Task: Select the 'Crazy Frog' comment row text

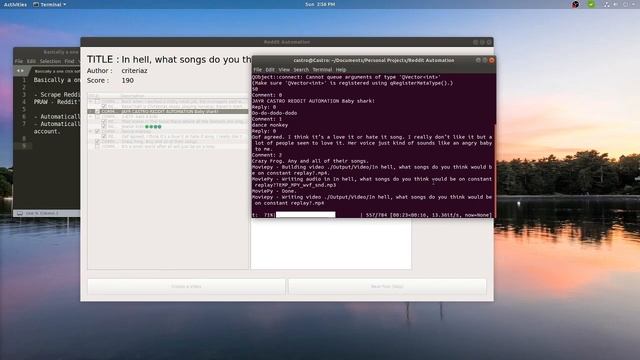Action: [x=159, y=141]
